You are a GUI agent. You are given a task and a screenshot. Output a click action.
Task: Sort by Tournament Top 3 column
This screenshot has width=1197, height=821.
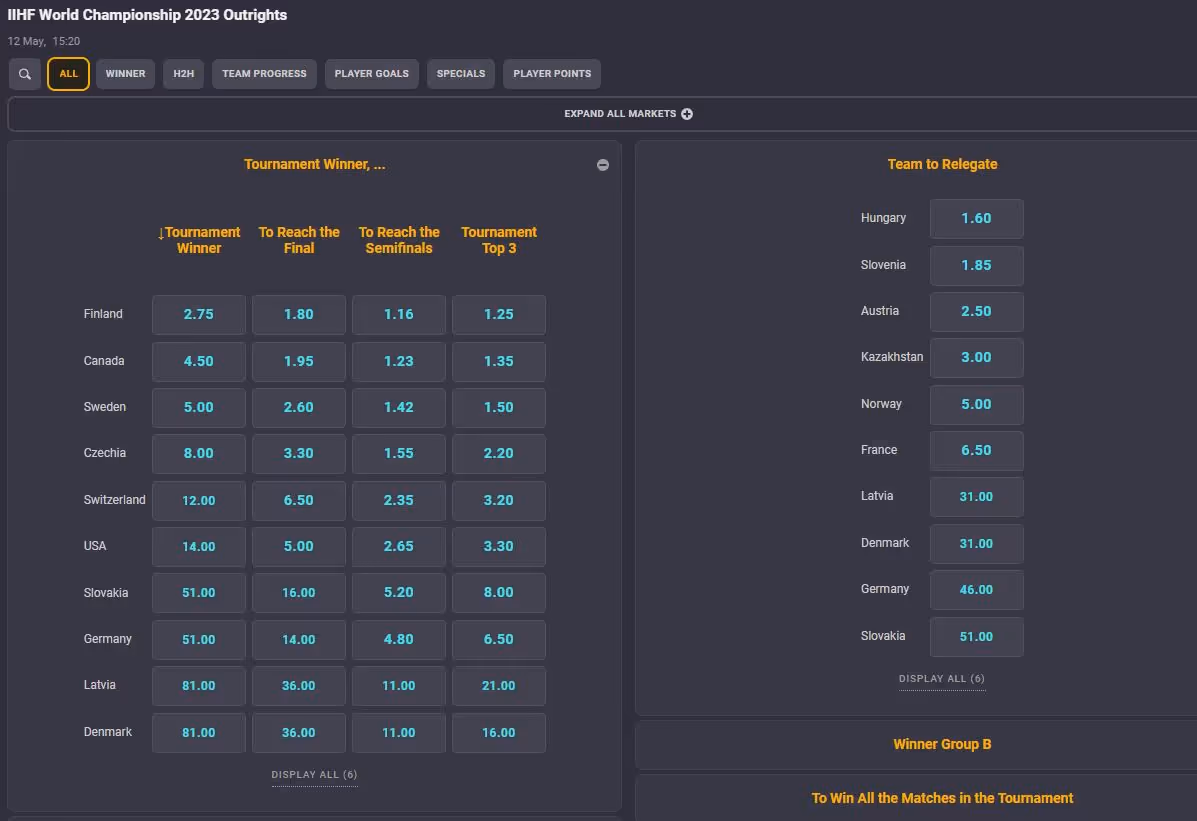coord(499,240)
